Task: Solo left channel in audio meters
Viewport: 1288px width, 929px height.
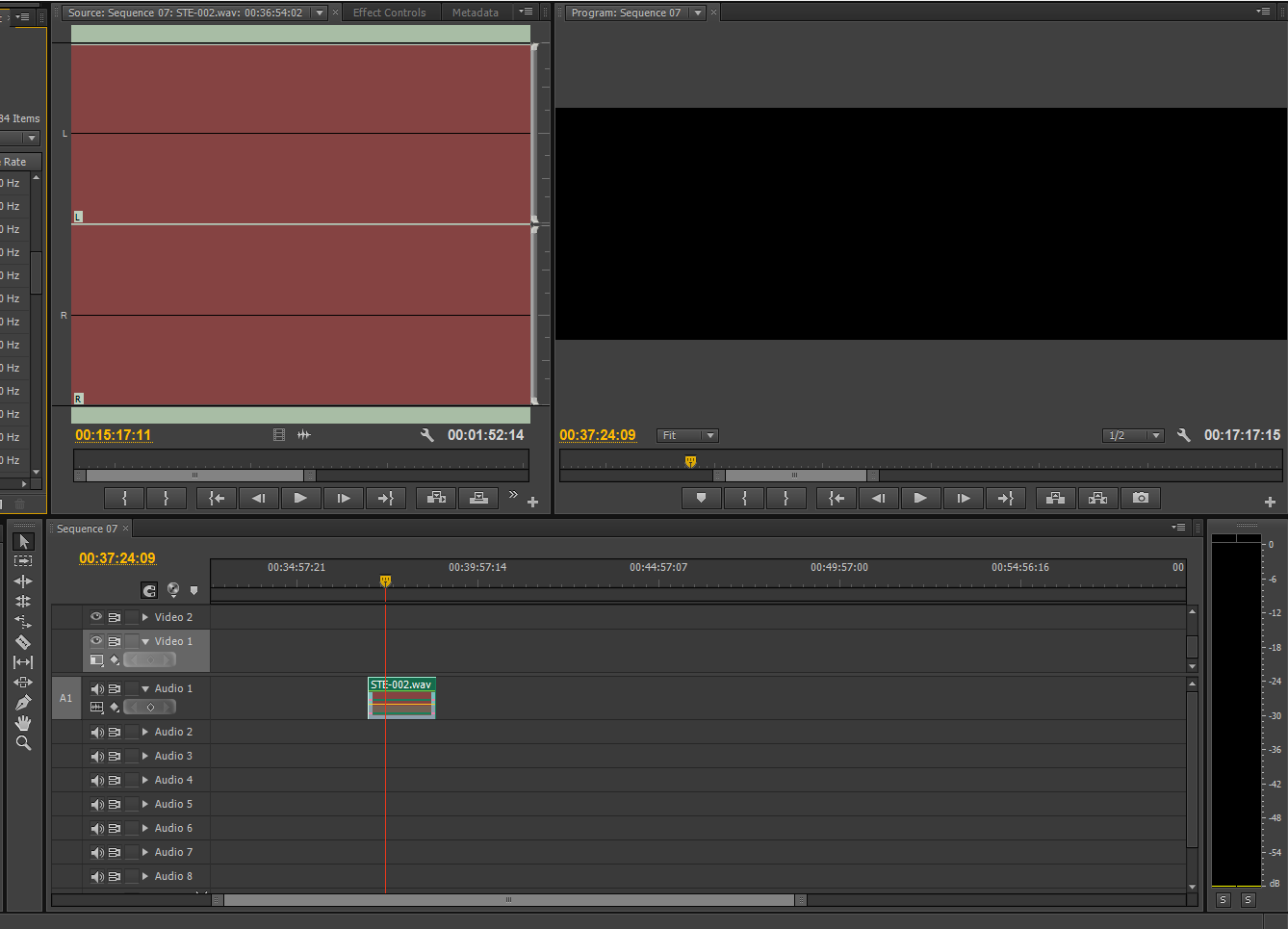Action: tap(1223, 900)
